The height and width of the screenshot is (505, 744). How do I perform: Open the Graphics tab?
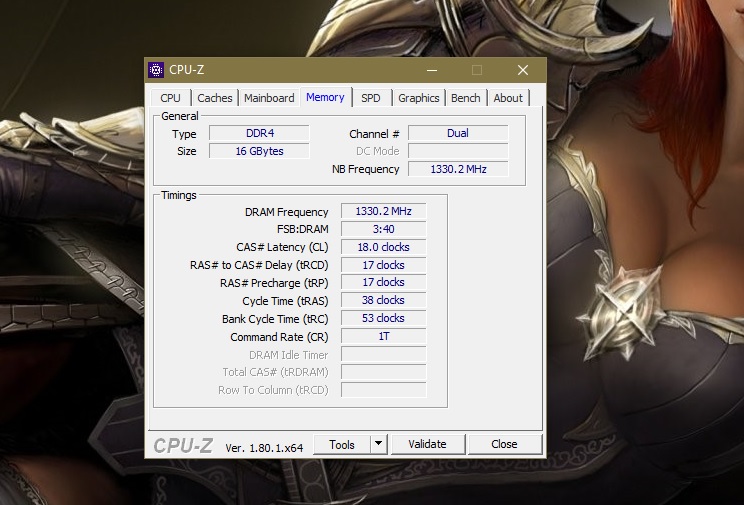418,98
